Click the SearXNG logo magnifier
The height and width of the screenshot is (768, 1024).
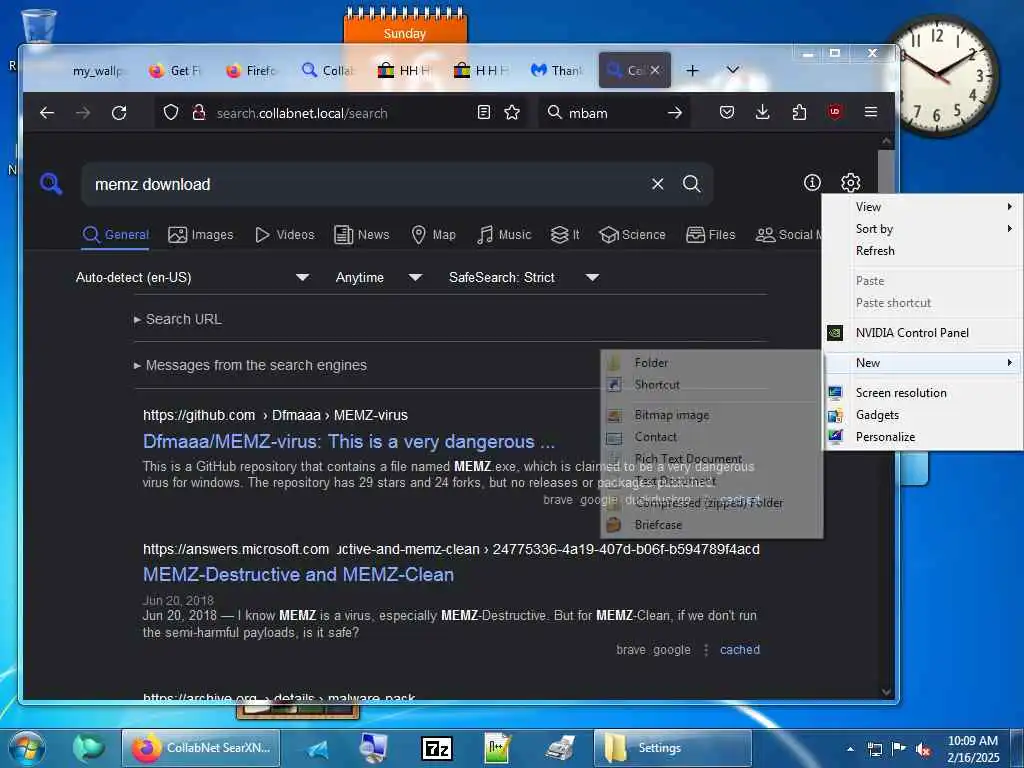[51, 184]
